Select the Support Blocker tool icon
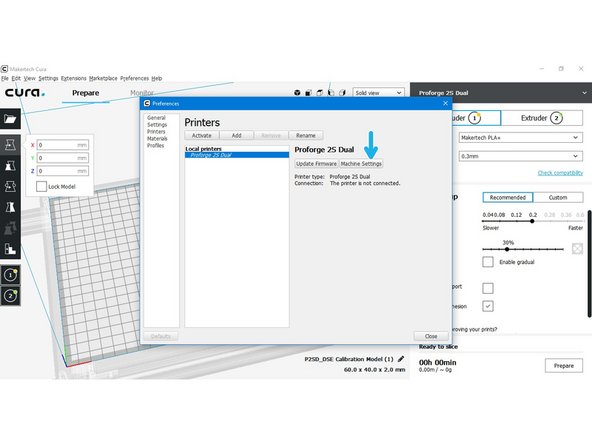This screenshot has height=444, width=592. 10,248
